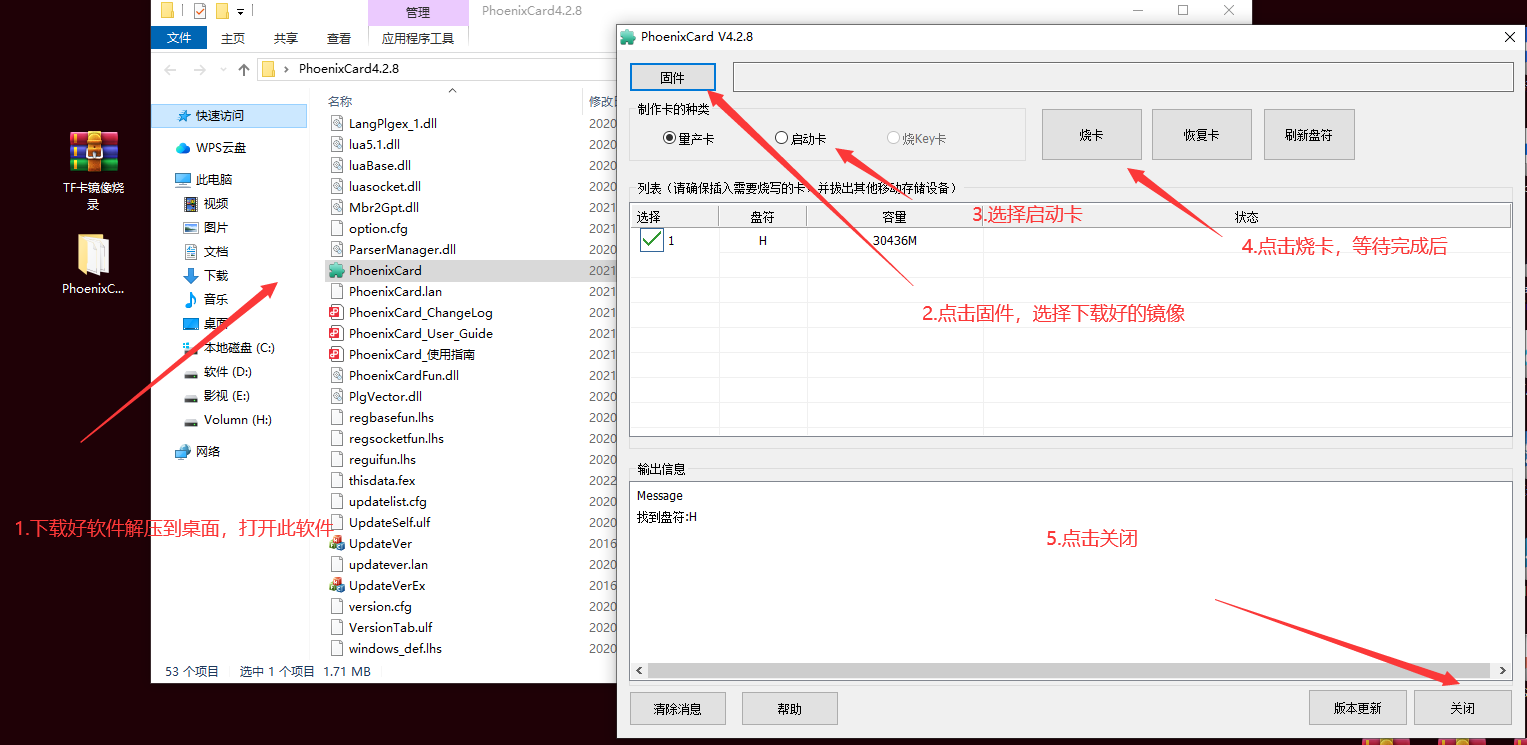Click the output message horizontal scrollbar
Image resolution: width=1527 pixels, height=745 pixels.
point(1070,670)
